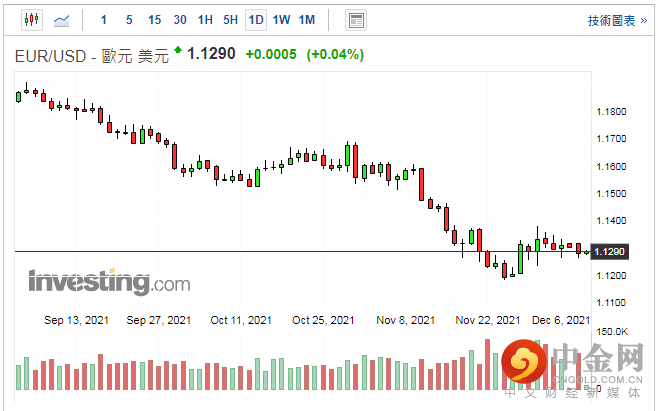Screen dimensions: 658x411
Task: Switch to the 1W timeframe
Action: click(282, 20)
